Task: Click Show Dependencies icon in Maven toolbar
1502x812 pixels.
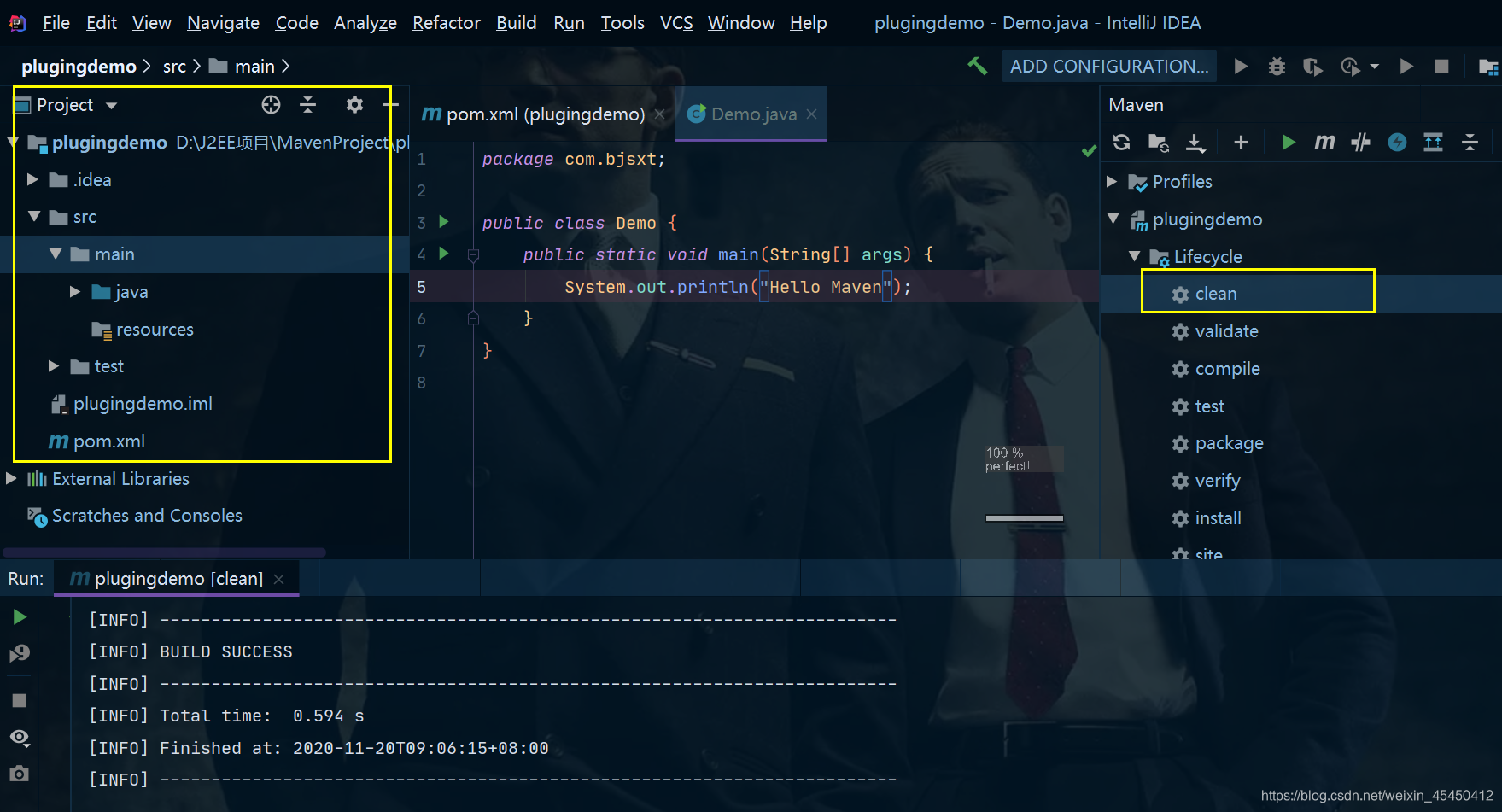Action: (1434, 142)
